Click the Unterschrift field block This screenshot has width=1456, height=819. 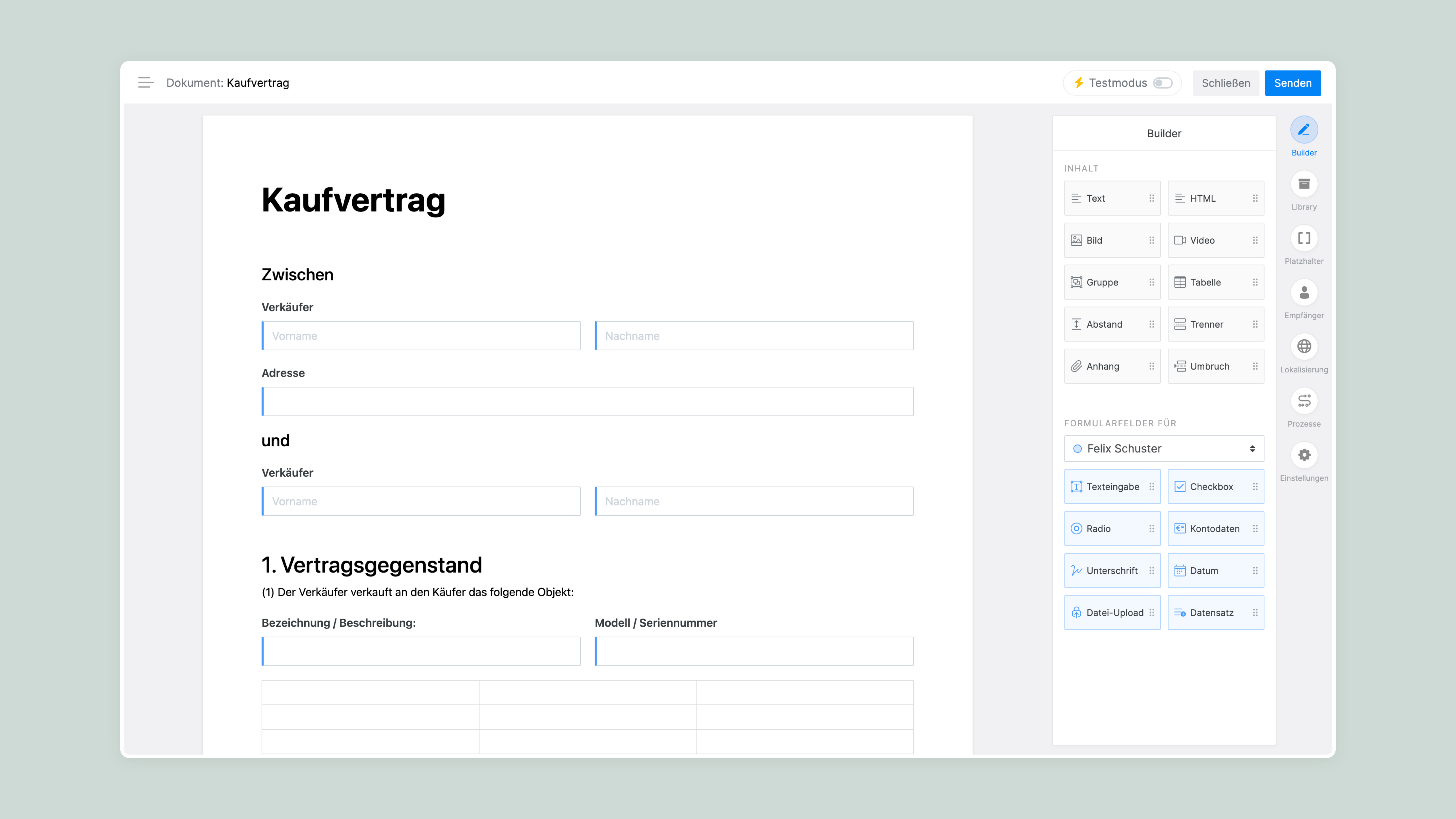(1111, 570)
